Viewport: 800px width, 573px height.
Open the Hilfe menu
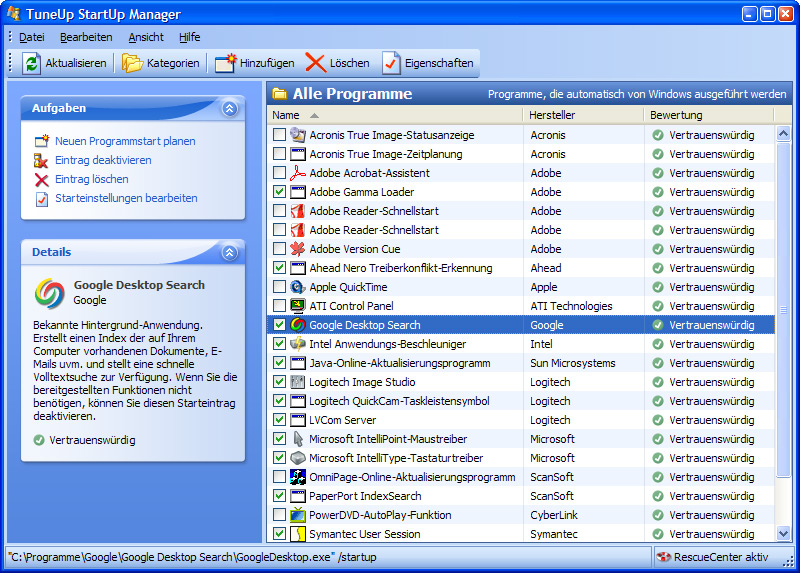(x=189, y=37)
